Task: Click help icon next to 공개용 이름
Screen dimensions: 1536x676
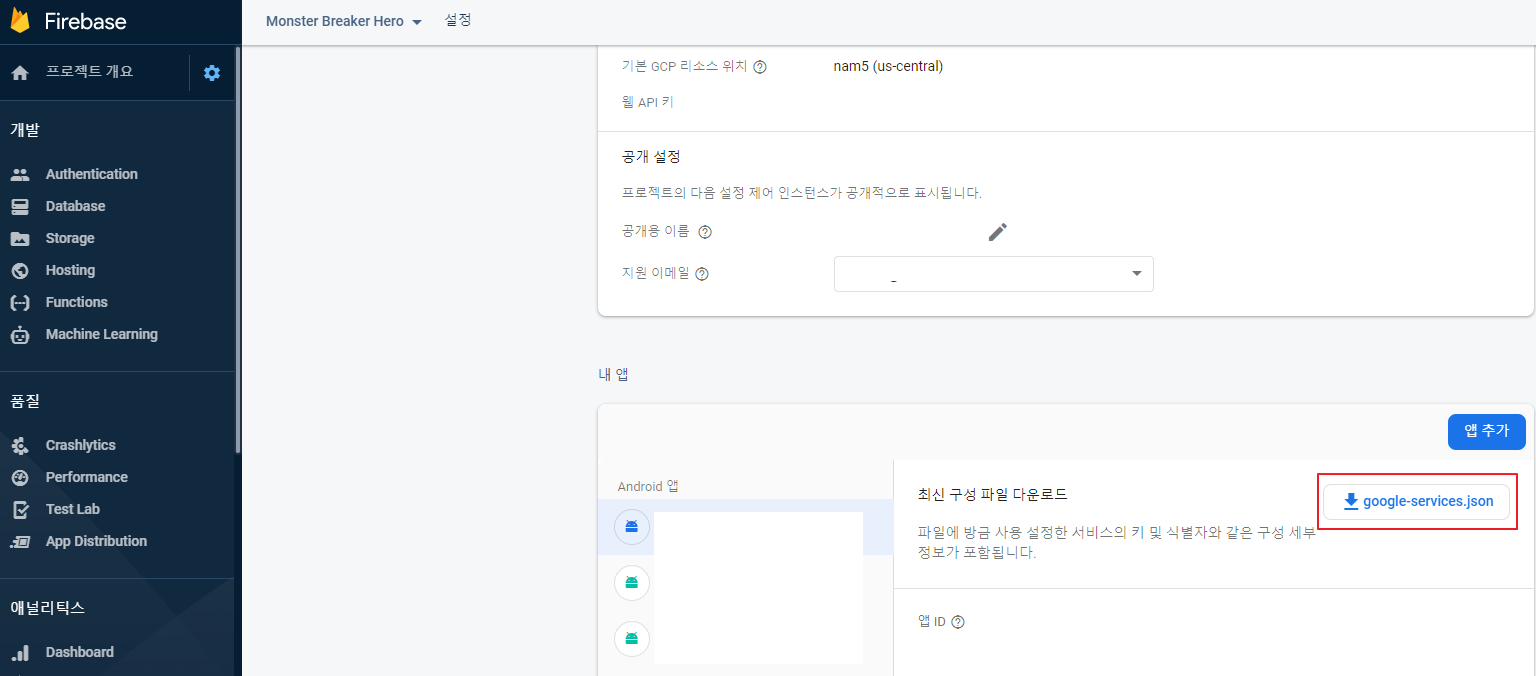Action: click(705, 232)
